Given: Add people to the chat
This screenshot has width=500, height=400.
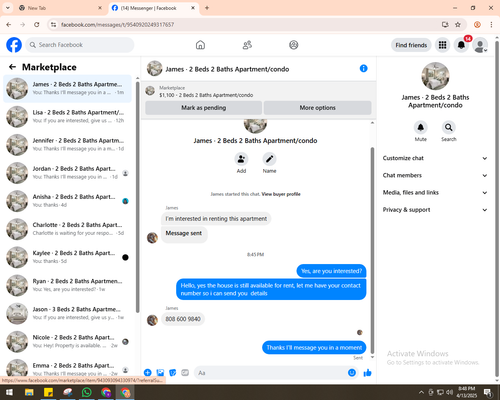Looking at the screenshot, I should coord(241,159).
